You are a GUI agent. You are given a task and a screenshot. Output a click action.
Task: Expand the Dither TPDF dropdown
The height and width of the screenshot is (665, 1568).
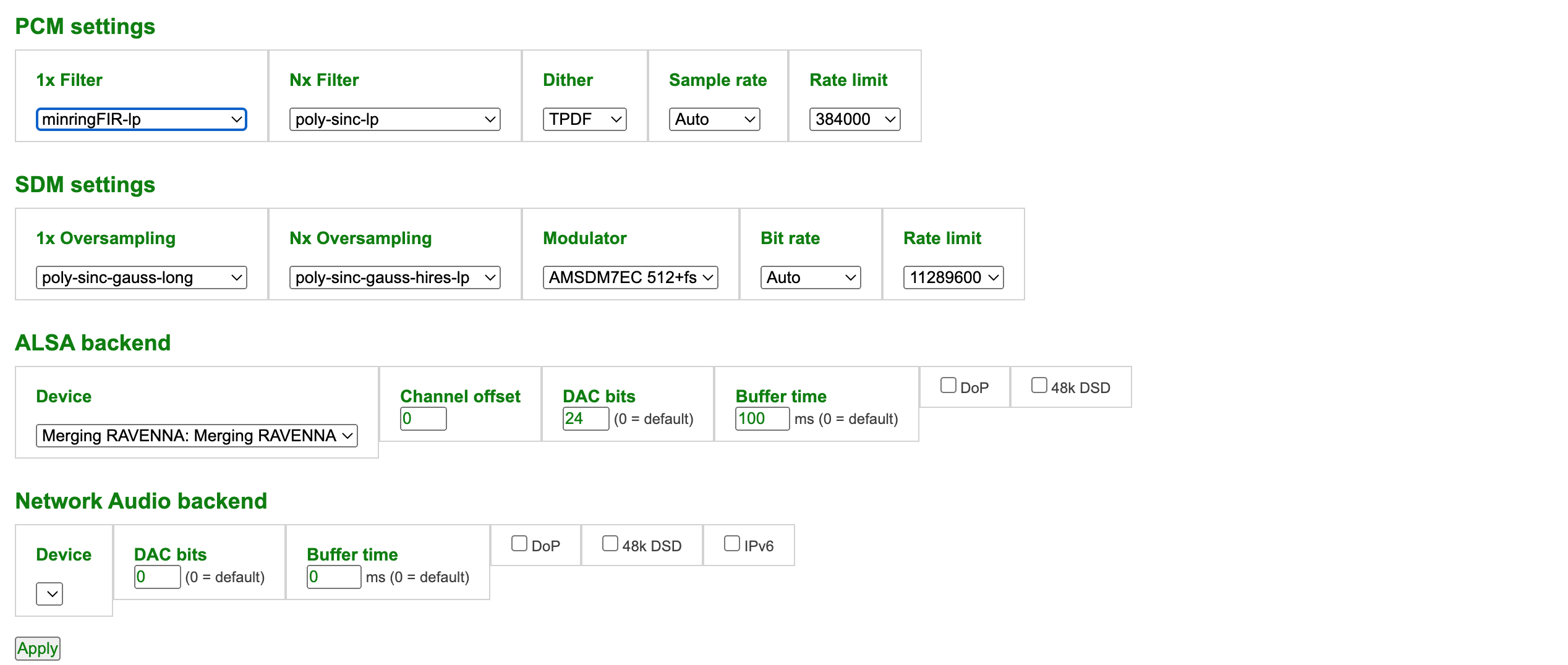pos(584,119)
